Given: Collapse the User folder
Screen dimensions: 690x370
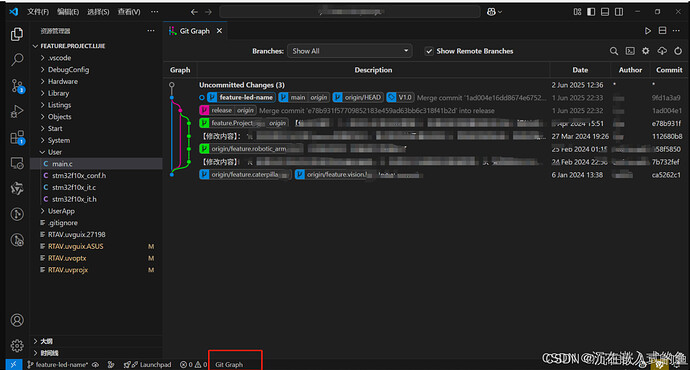Looking at the screenshot, I should pos(55,152).
